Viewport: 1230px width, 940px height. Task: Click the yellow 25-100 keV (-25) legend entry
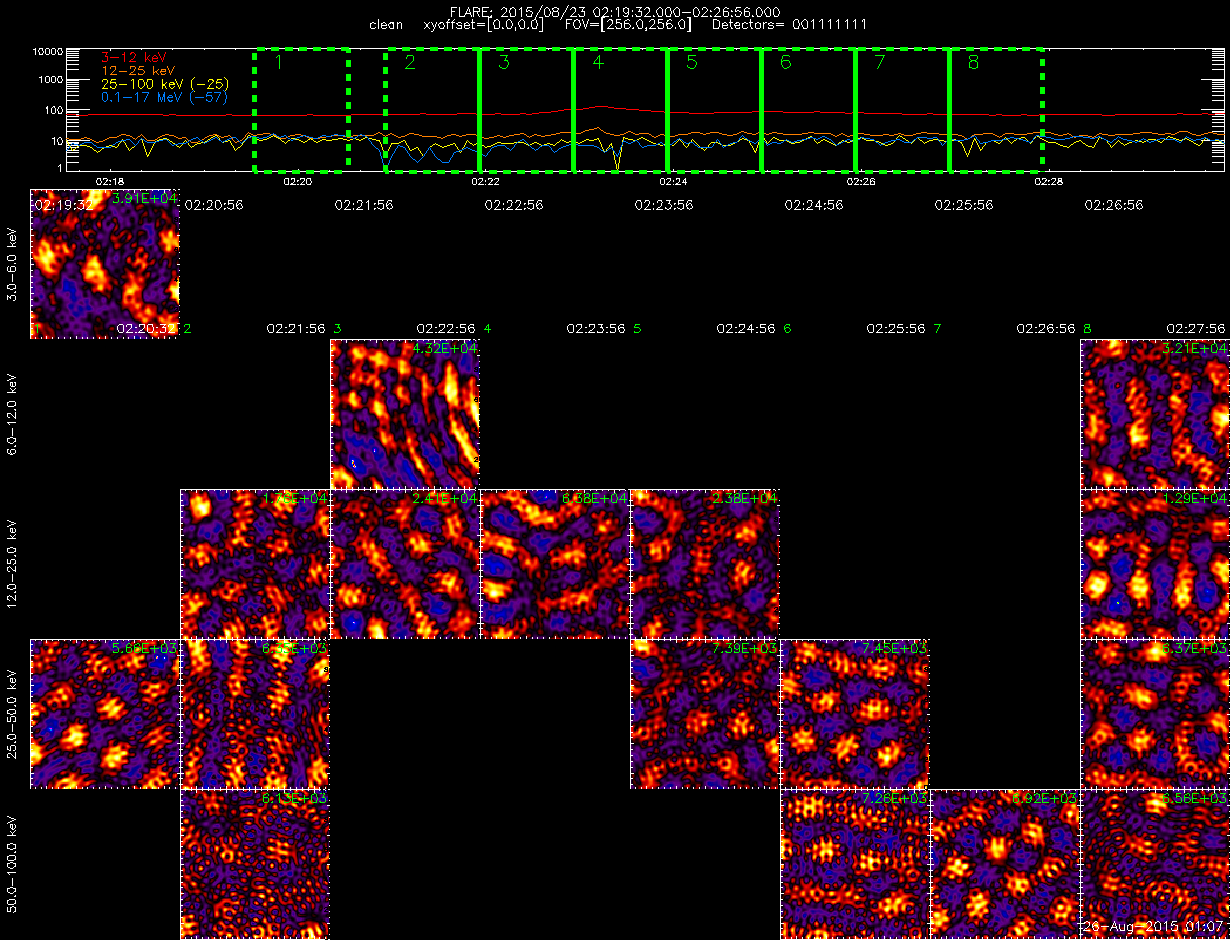pos(164,85)
